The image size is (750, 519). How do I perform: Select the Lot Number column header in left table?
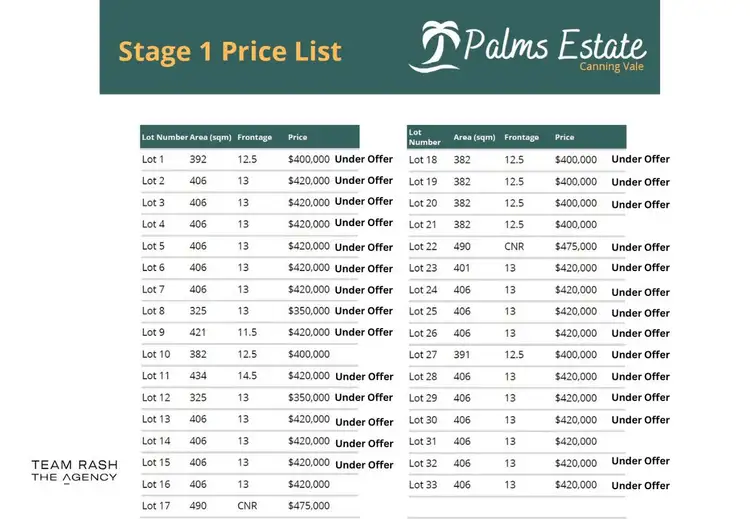164,137
